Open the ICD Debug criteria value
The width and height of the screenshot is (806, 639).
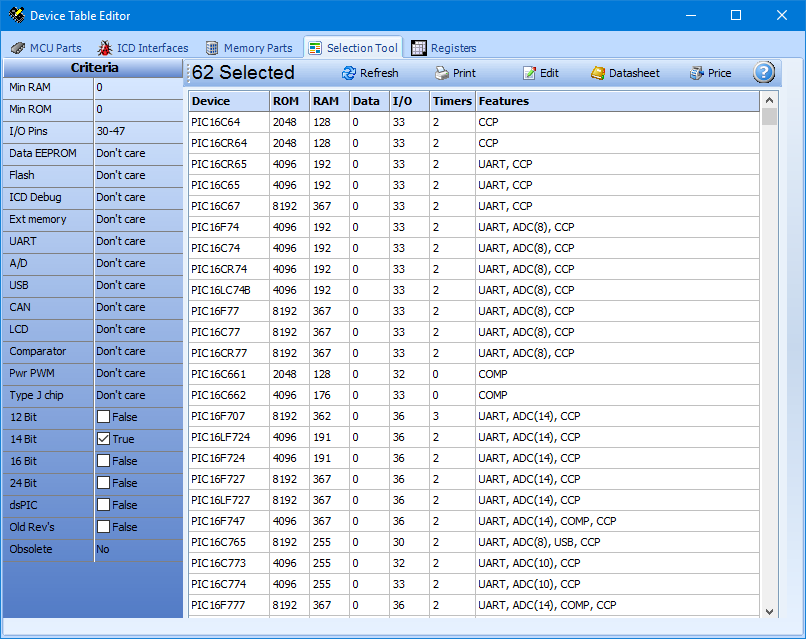click(x=139, y=197)
